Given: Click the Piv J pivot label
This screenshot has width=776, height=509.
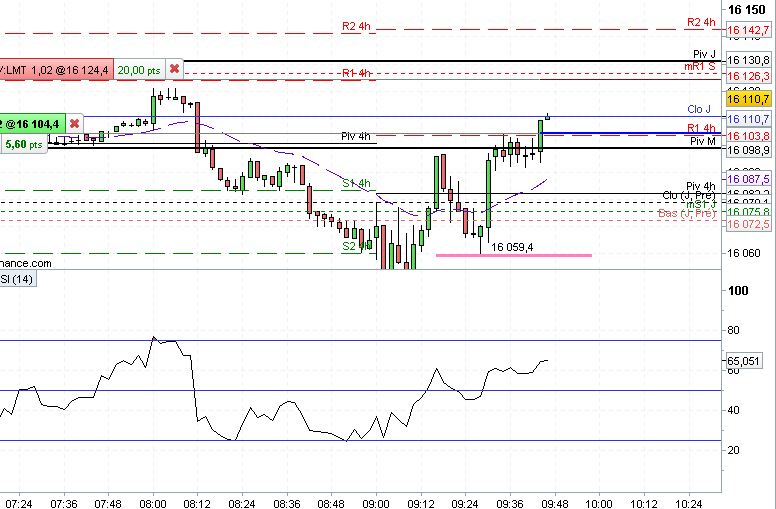Looking at the screenshot, I should 704,54.
